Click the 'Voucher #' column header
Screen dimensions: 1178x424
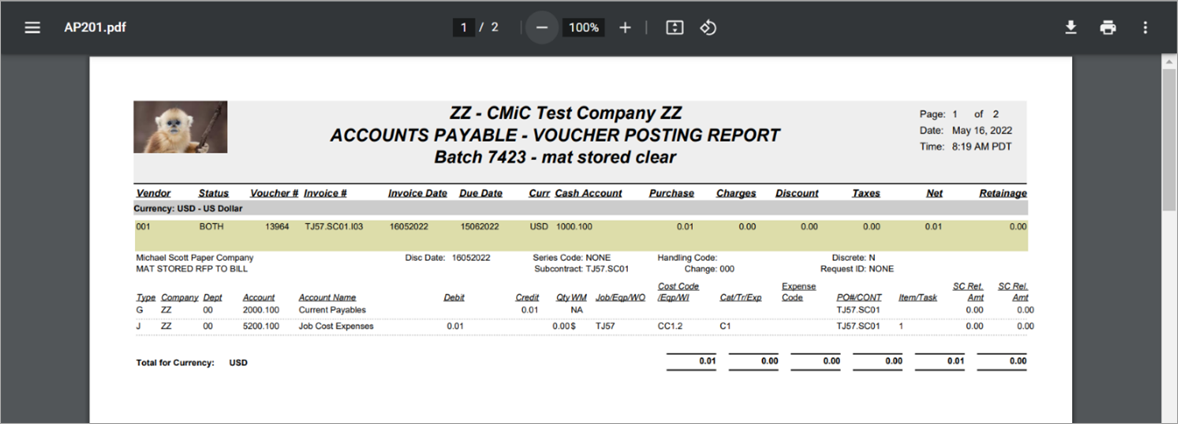coord(274,193)
